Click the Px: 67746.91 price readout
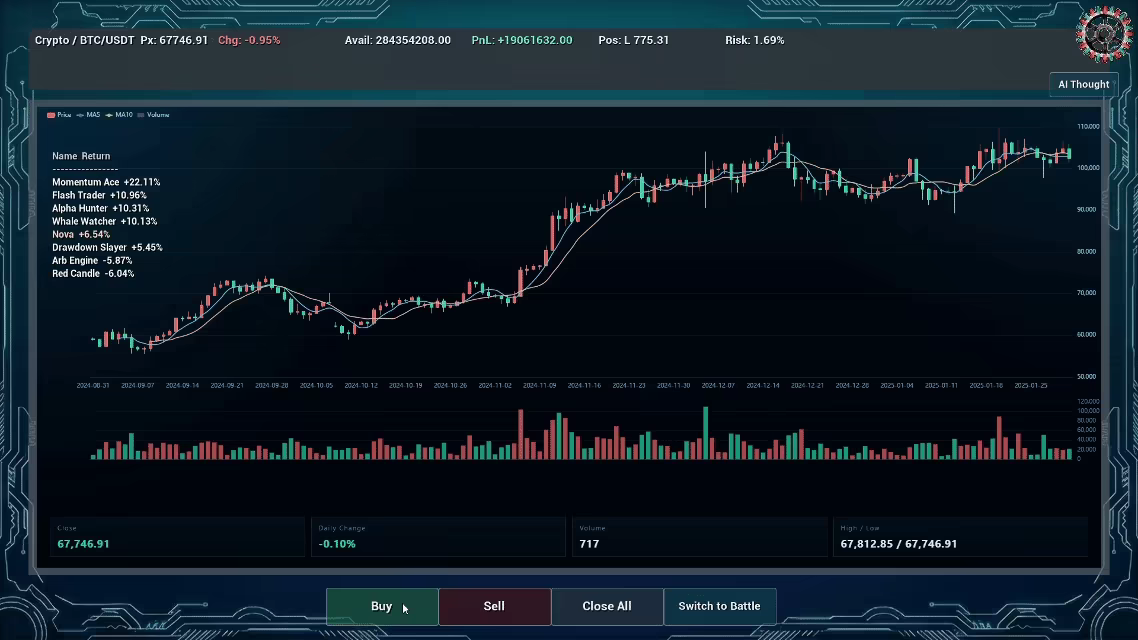Screen dimensions: 1138x640 point(174,40)
